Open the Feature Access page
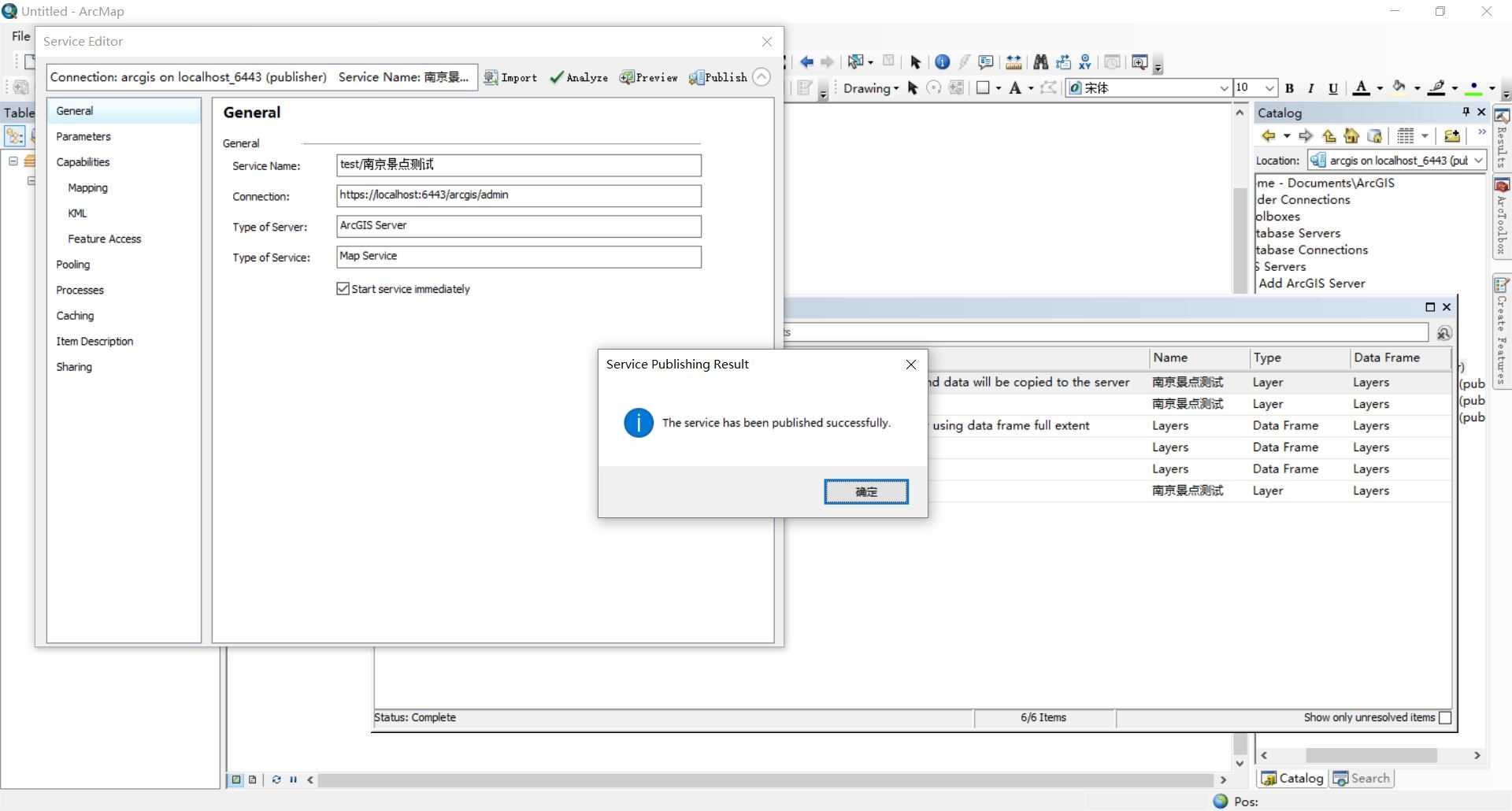Image resolution: width=1512 pixels, height=811 pixels. 105,239
